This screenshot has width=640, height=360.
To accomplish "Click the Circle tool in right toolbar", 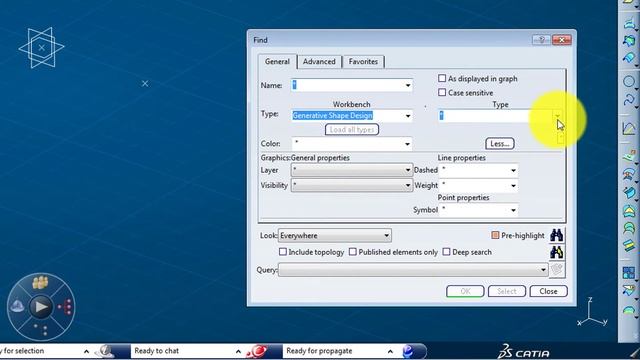I will pos(629,81).
